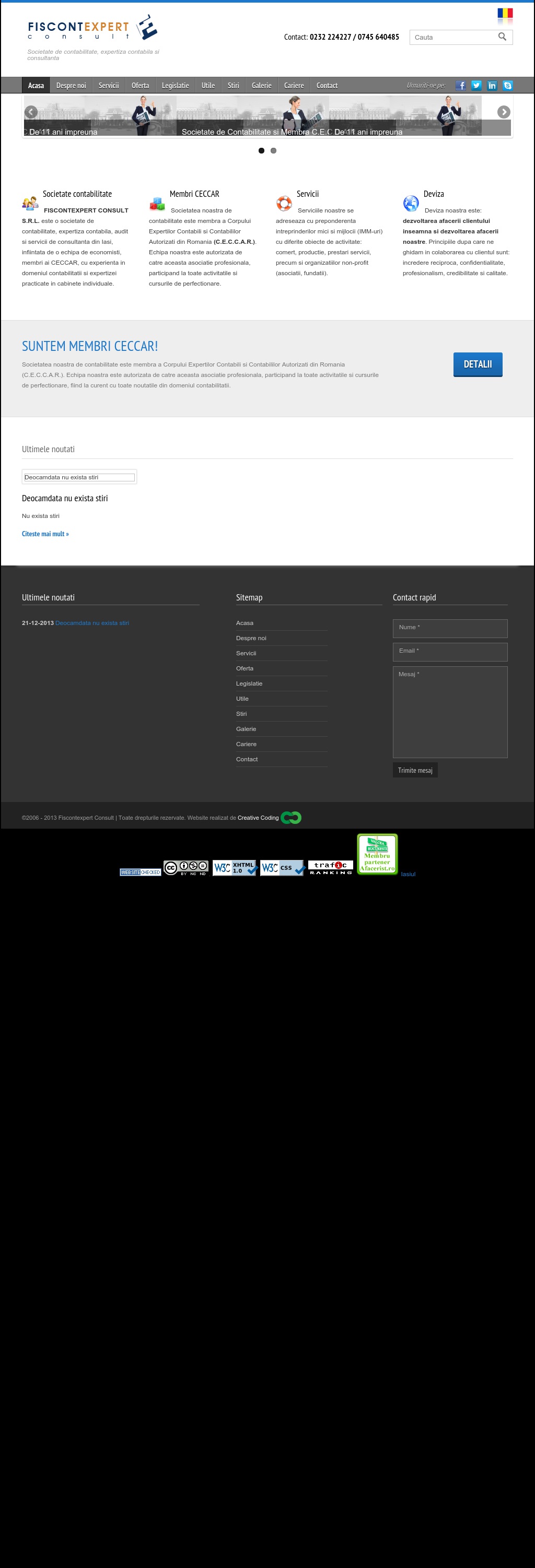Click the search magnifier icon
Screen dimensions: 535x1568
coord(502,37)
